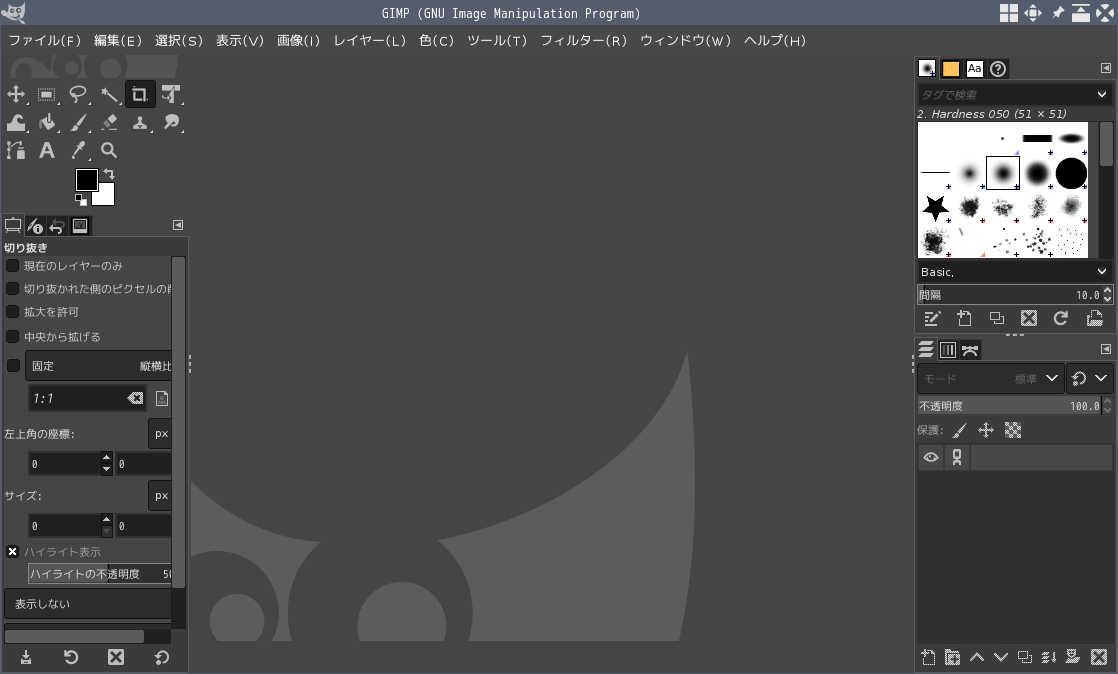Switch to the Images tab
This screenshot has width=1118, height=674.
coord(80,226)
